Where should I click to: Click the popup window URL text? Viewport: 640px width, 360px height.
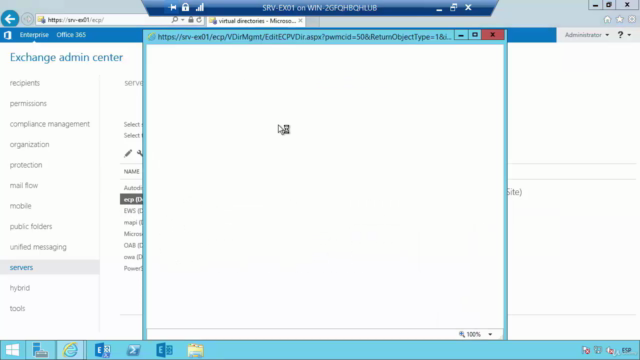click(x=304, y=37)
